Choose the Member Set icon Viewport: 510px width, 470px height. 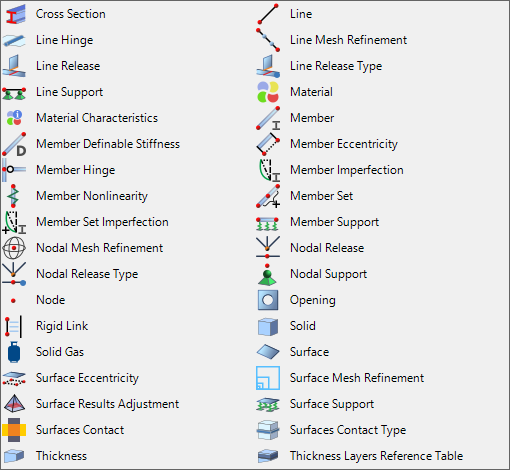pos(268,196)
